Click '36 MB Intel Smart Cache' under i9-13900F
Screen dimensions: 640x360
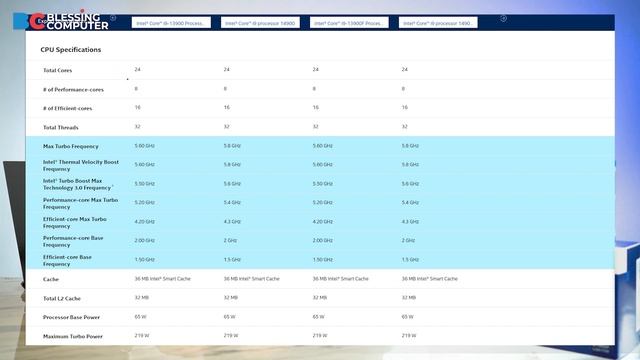340,278
